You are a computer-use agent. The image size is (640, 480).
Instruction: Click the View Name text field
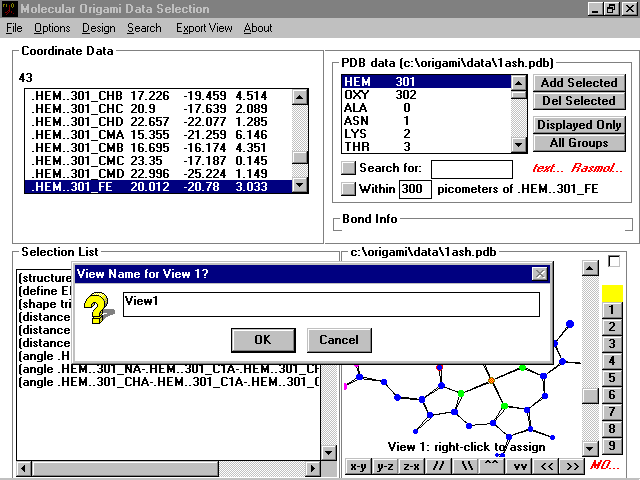(330, 304)
